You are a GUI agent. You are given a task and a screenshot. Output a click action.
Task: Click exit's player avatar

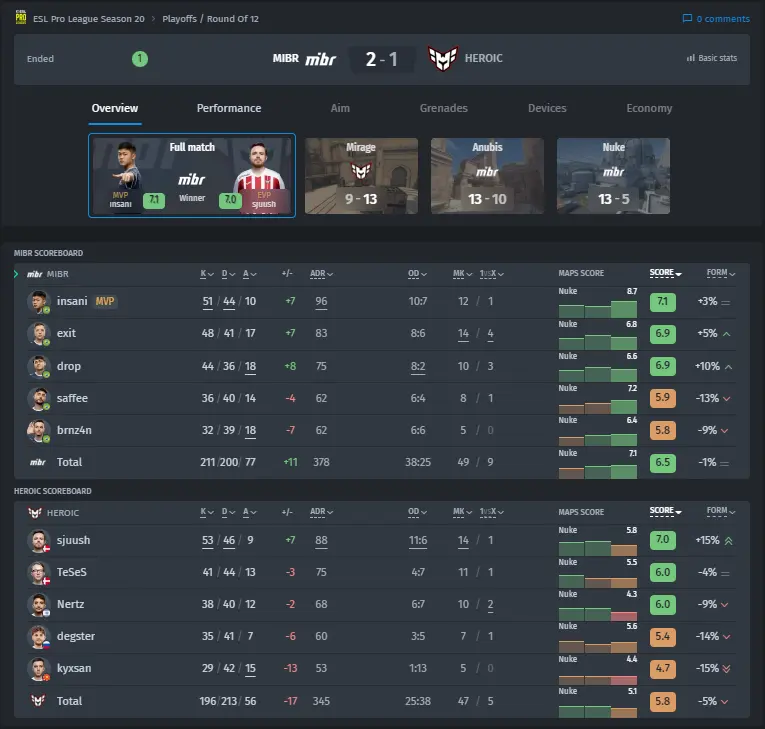[x=39, y=334]
